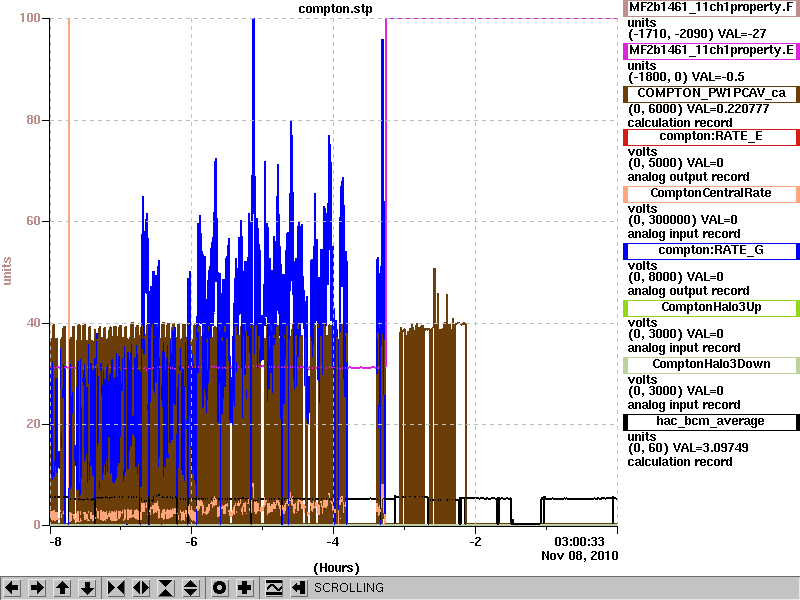Click the (-1710, -2090) VAL=-27 reading
800x600 pixels.
point(697,34)
